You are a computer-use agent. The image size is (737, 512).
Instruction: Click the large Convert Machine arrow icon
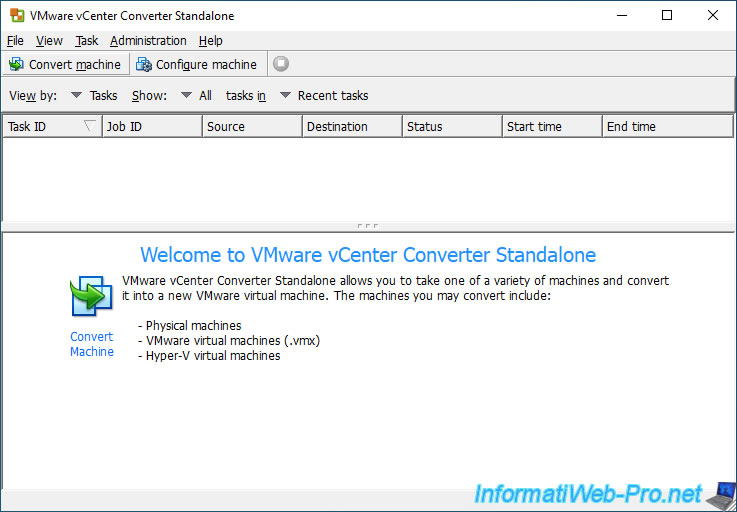pos(92,297)
